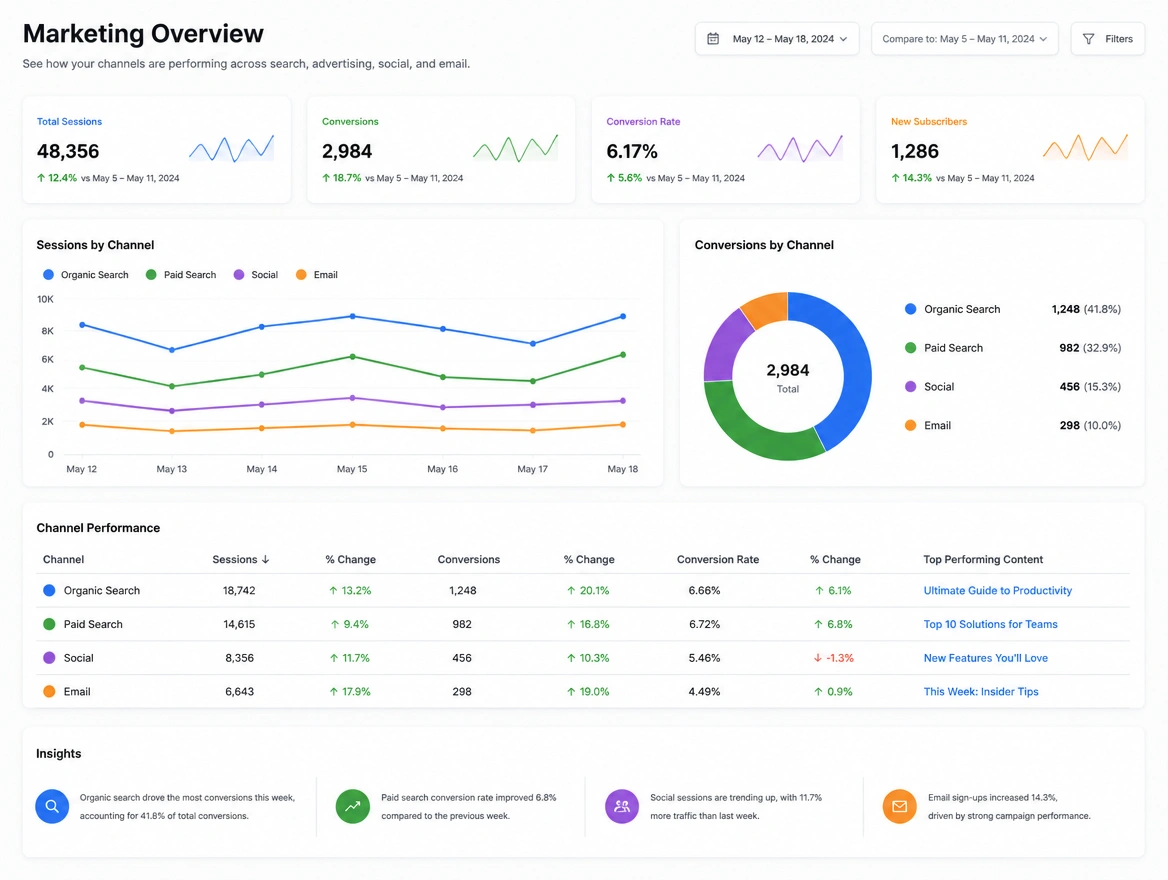
Task: Click the funnel icon in Filters button
Action: click(x=1088, y=39)
